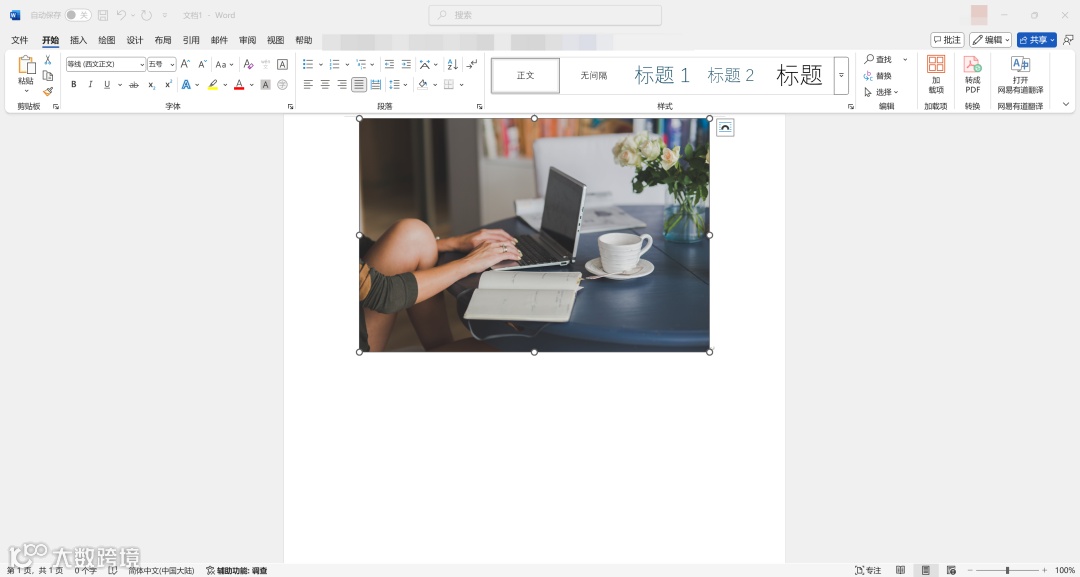The width and height of the screenshot is (1080, 577).
Task: Click the red font color button
Action: point(239,85)
